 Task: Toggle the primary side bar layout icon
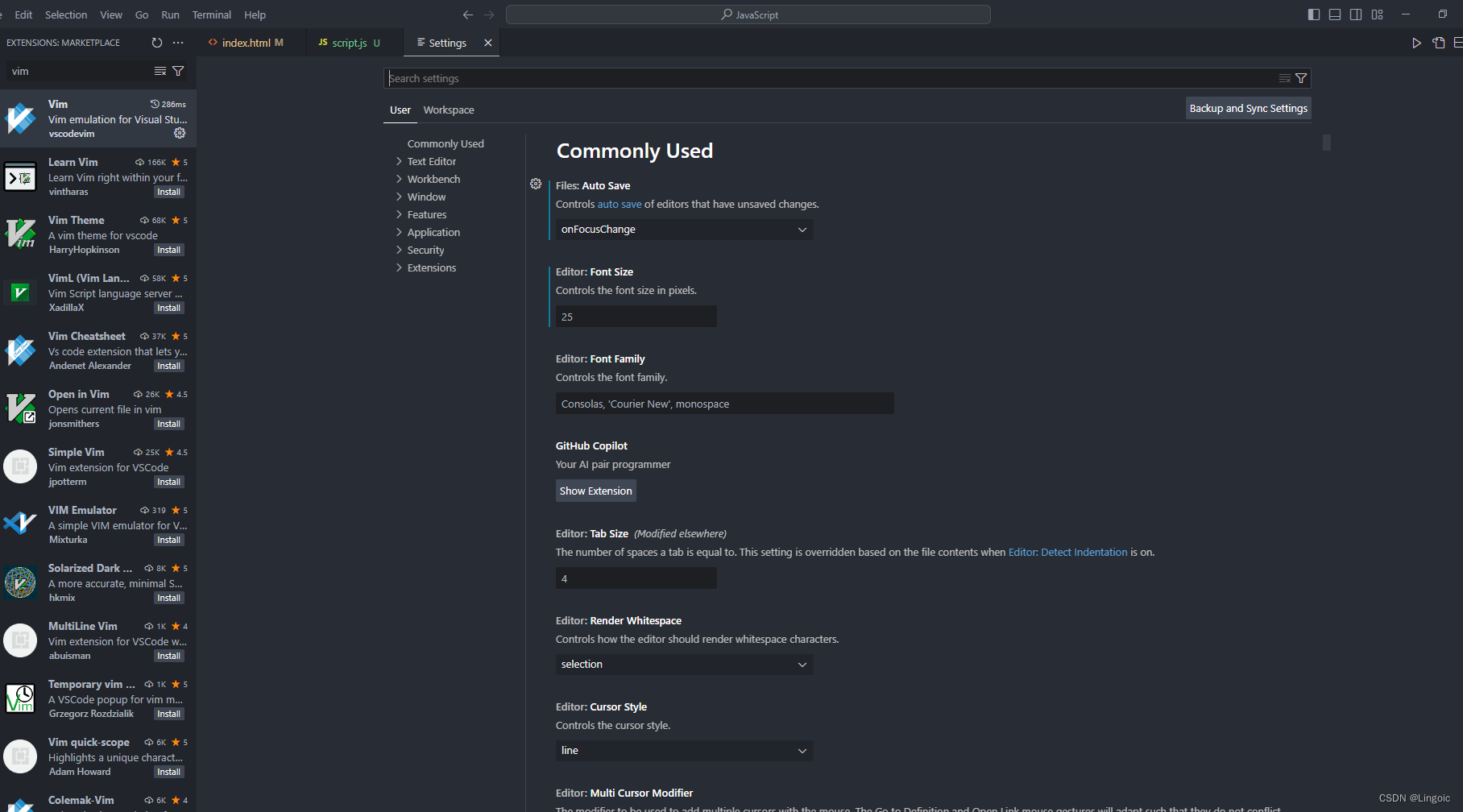pyautogui.click(x=1314, y=14)
